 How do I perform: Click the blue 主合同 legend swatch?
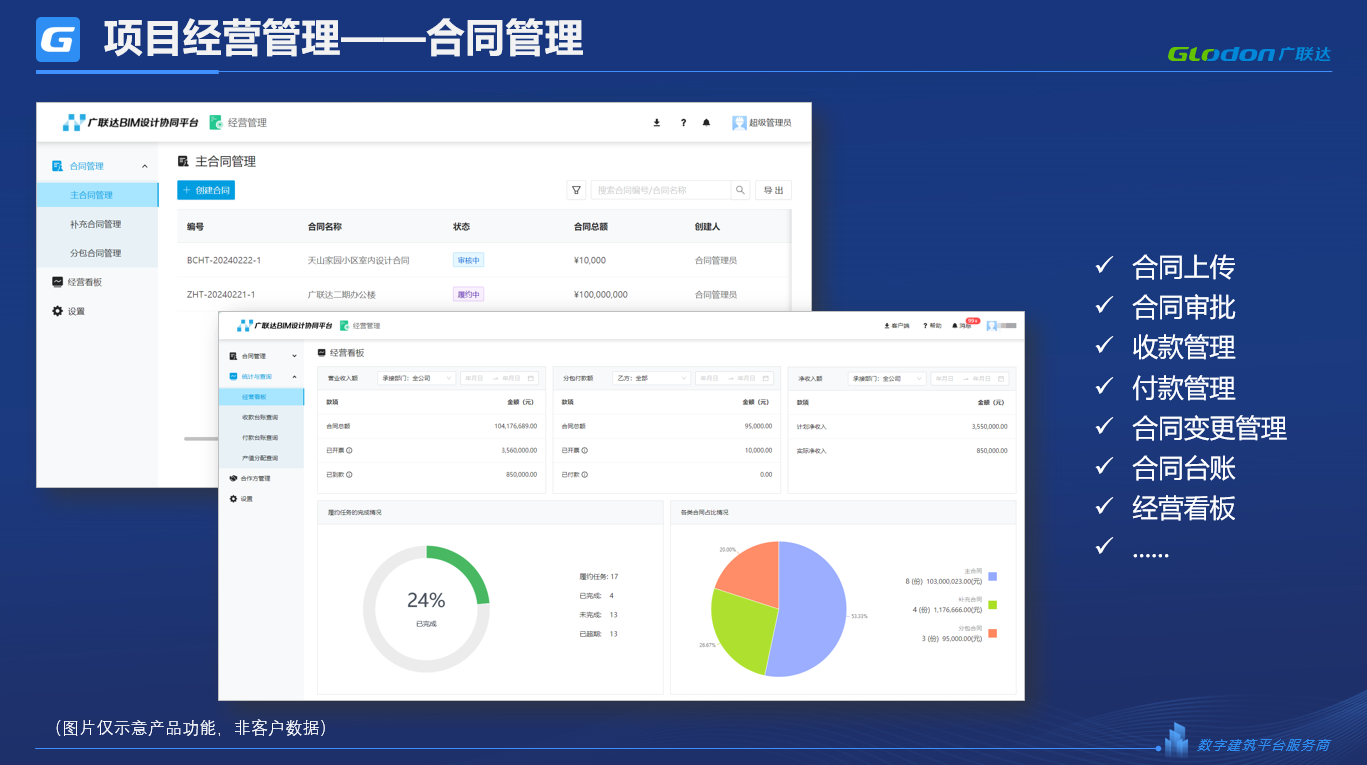992,576
